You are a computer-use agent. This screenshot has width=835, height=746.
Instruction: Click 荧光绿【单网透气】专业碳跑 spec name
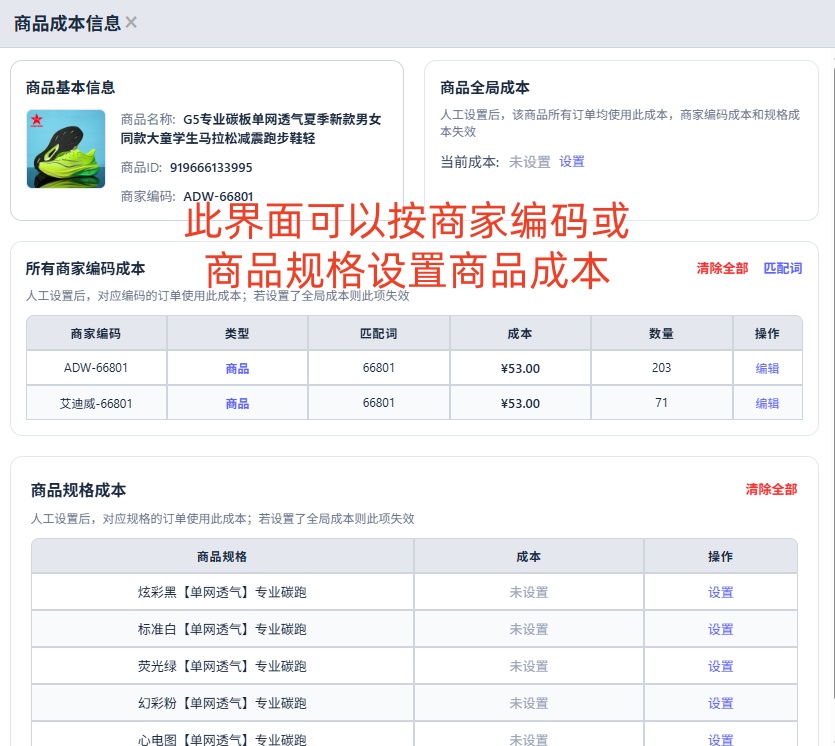tap(222, 666)
